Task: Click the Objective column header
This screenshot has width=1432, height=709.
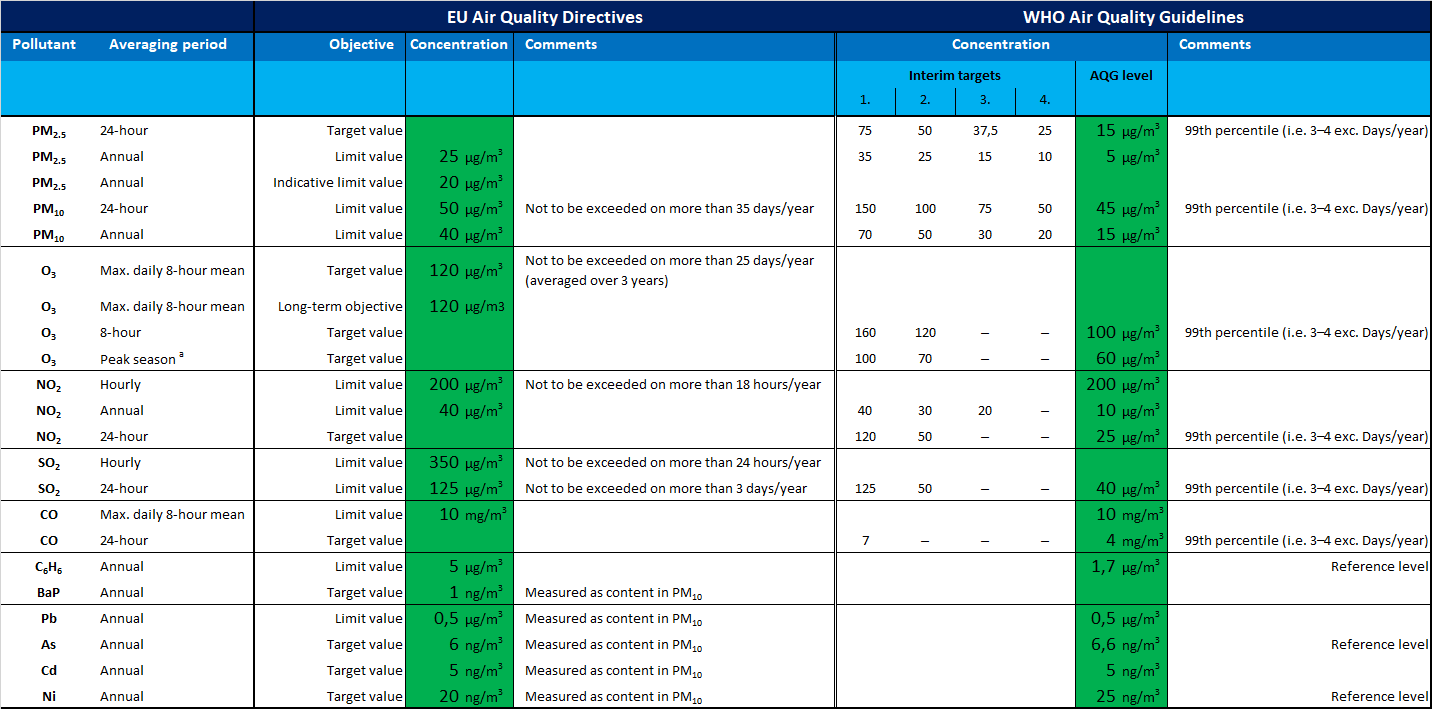Action: click(x=361, y=44)
